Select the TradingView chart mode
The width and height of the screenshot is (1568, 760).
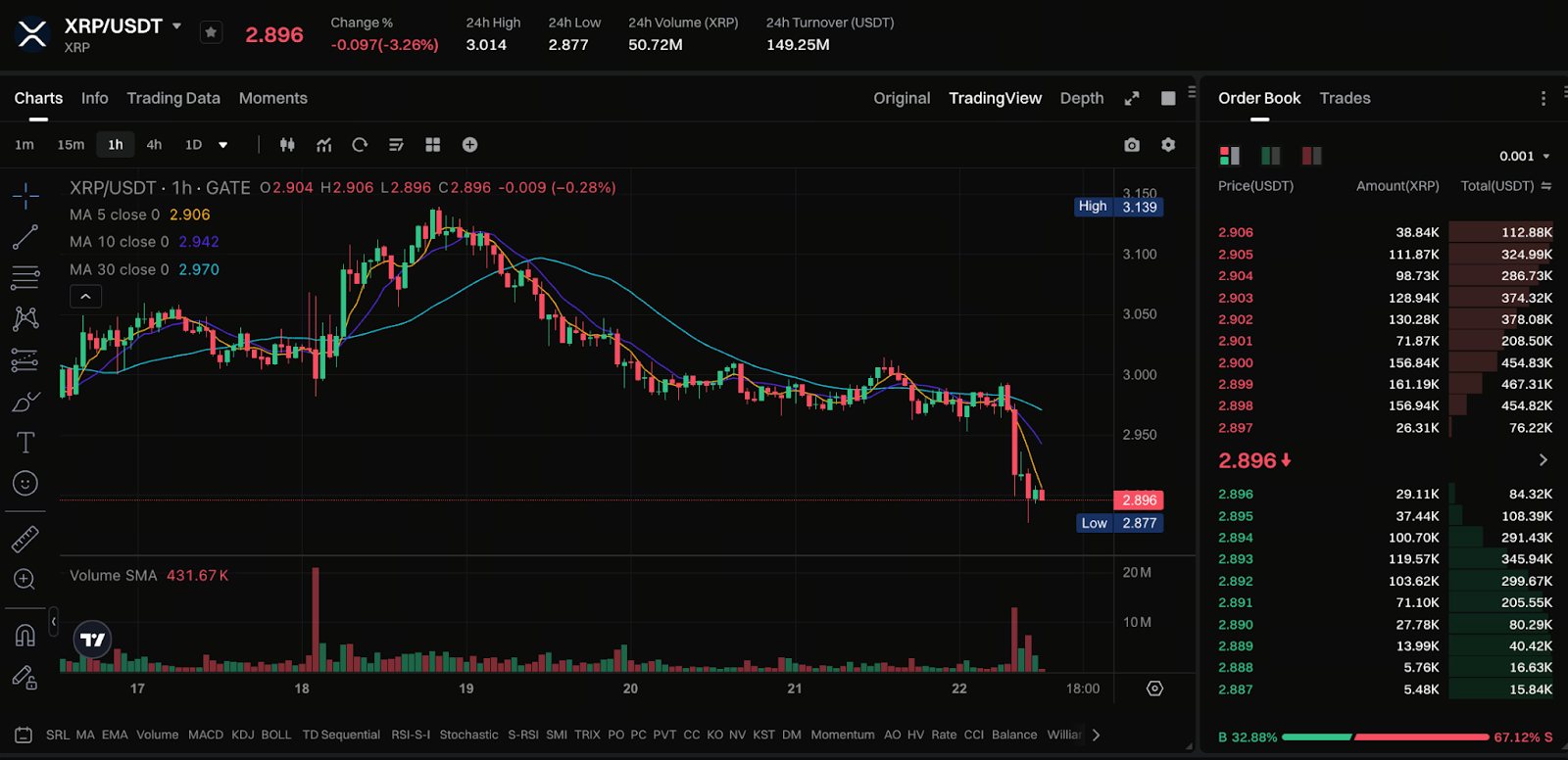(995, 98)
